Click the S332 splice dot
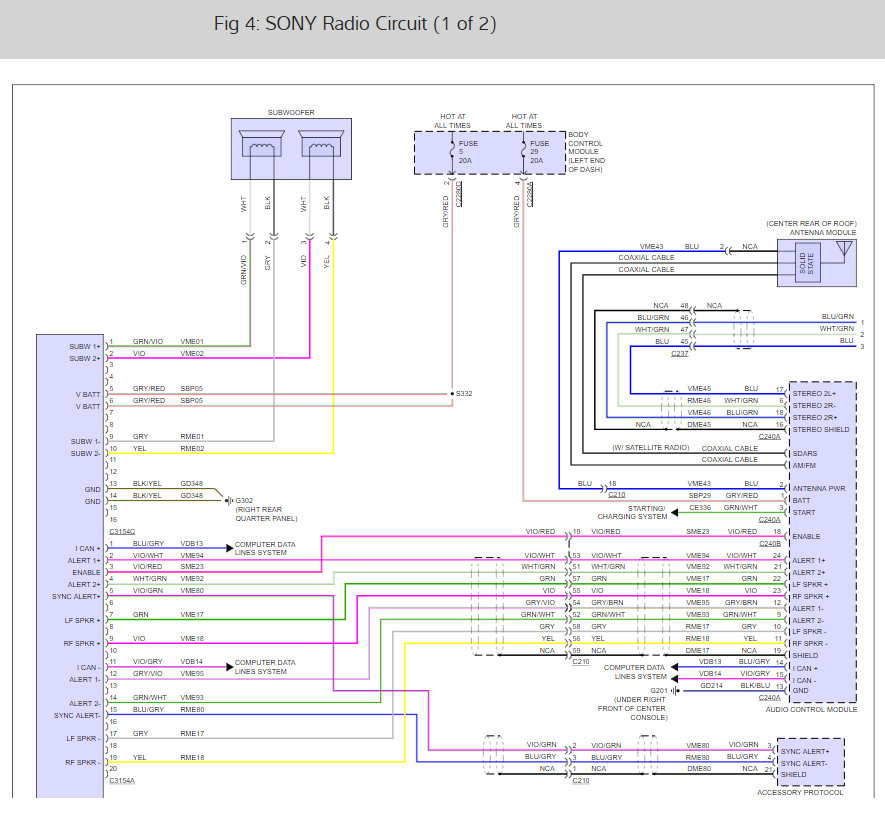 pyautogui.click(x=452, y=393)
